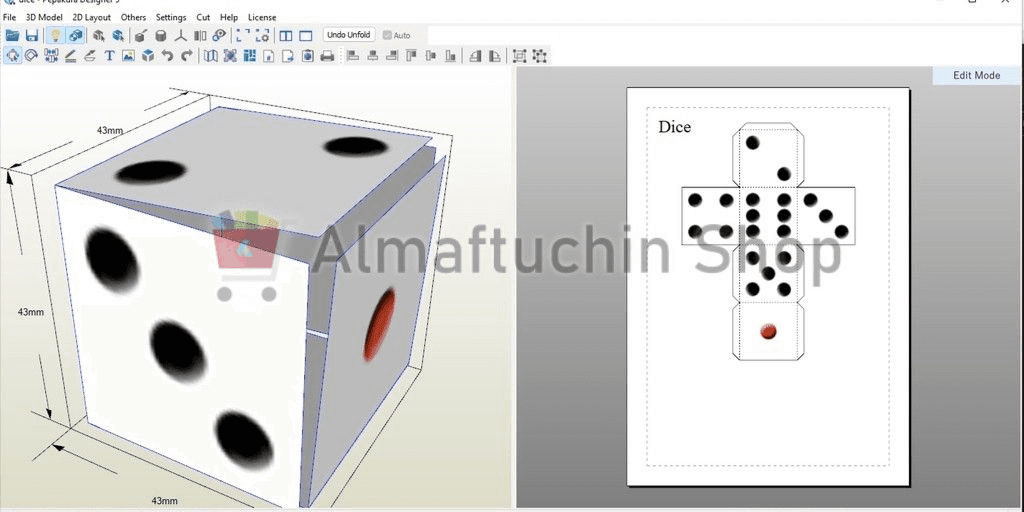1024x512 pixels.
Task: Click the fit-to-frame corners icon
Action: click(x=243, y=35)
